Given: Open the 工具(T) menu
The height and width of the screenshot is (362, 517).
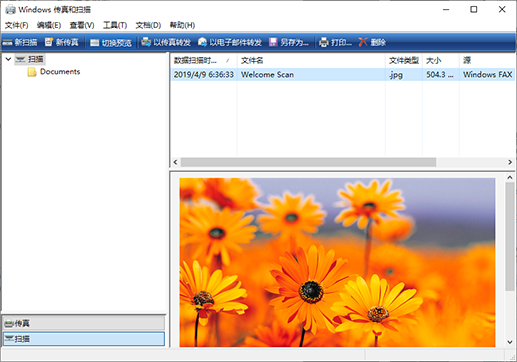Looking at the screenshot, I should [x=115, y=25].
